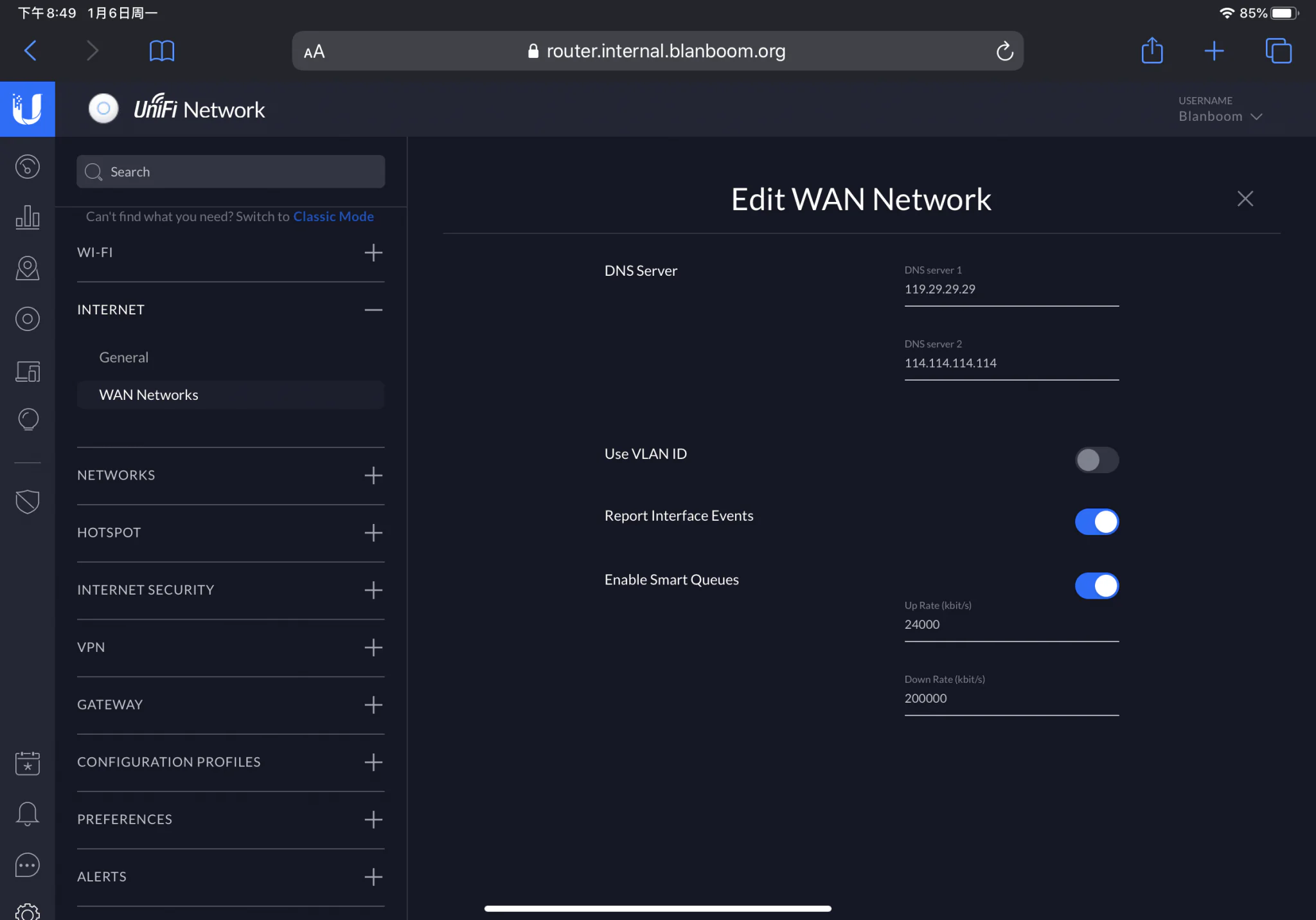Tap Safari's share button
This screenshot has height=920, width=1316.
coord(1151,51)
